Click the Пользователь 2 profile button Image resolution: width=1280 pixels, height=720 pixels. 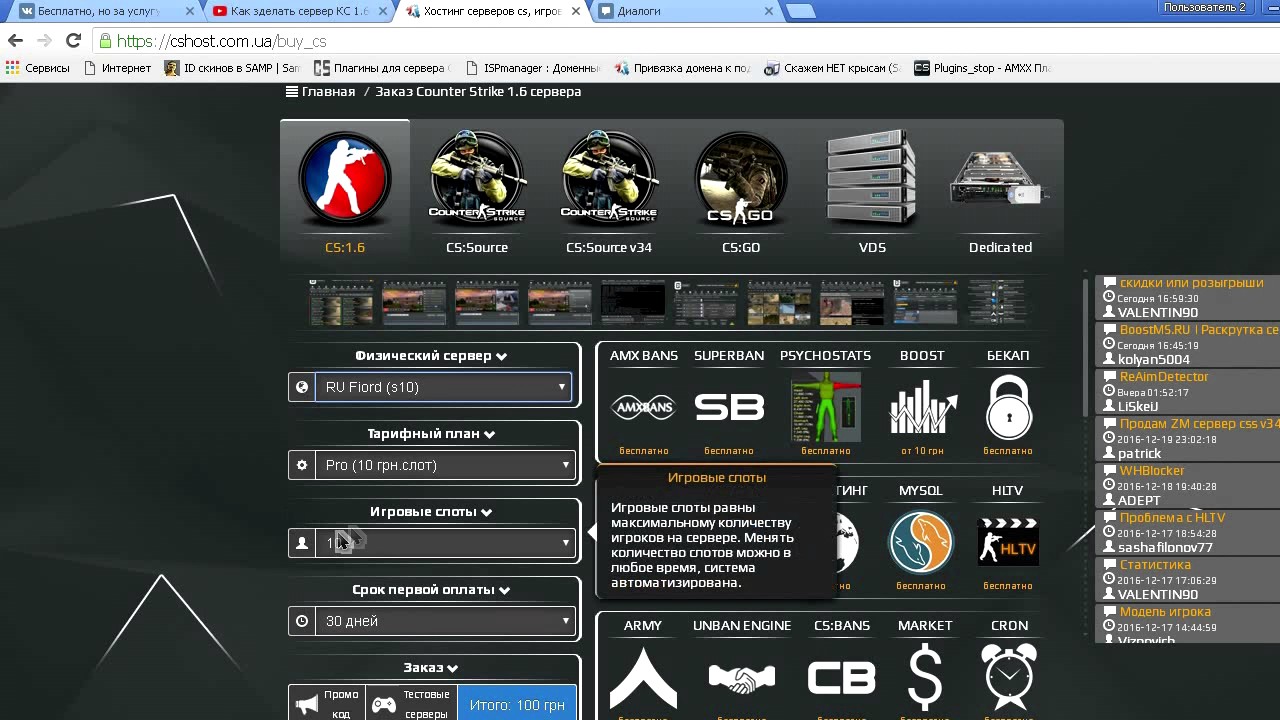pyautogui.click(x=1204, y=7)
